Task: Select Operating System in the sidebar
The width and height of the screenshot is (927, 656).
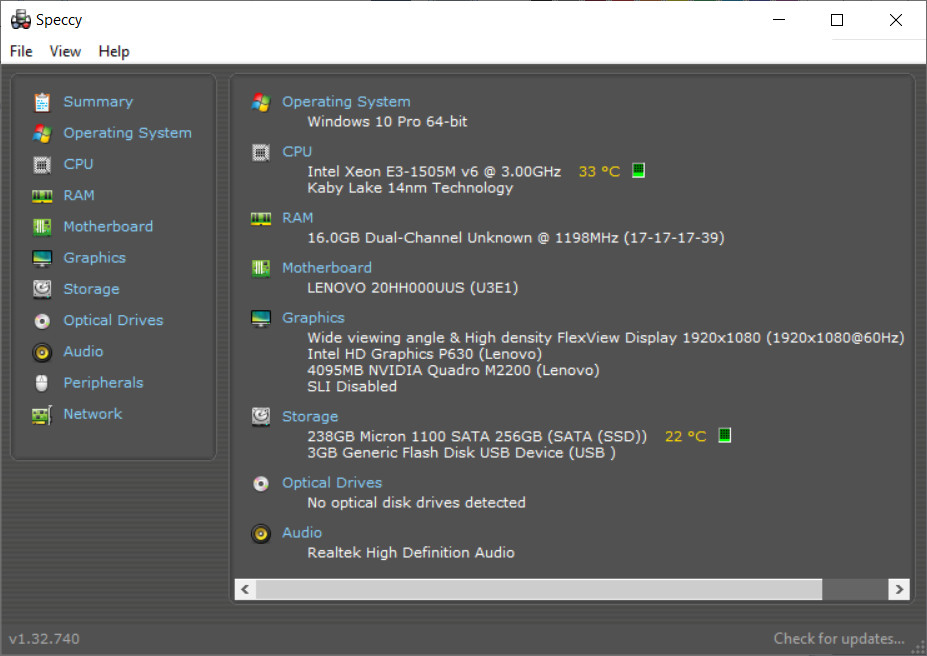Action: [x=128, y=133]
